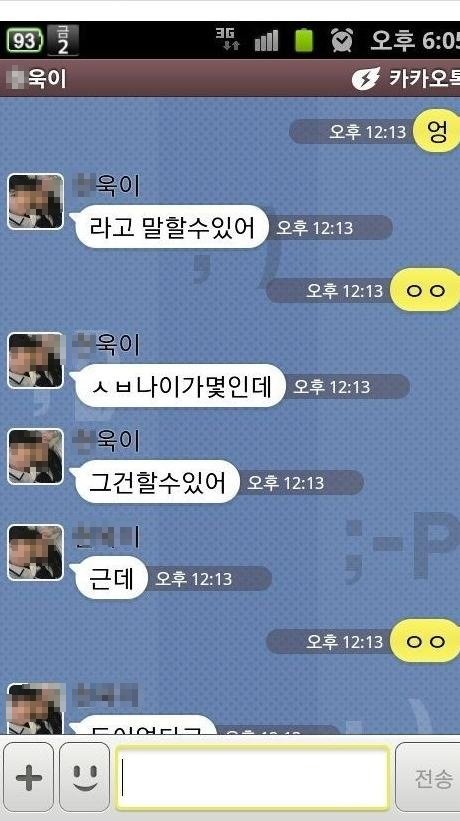Tap the green battery status icon
The width and height of the screenshot is (460, 821).
(x=304, y=40)
